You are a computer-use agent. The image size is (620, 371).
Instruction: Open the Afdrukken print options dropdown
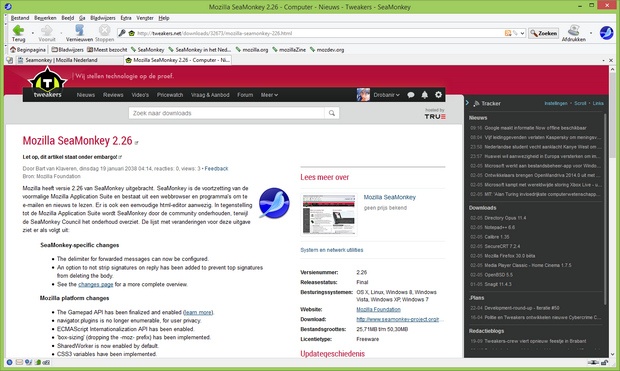[x=591, y=33]
